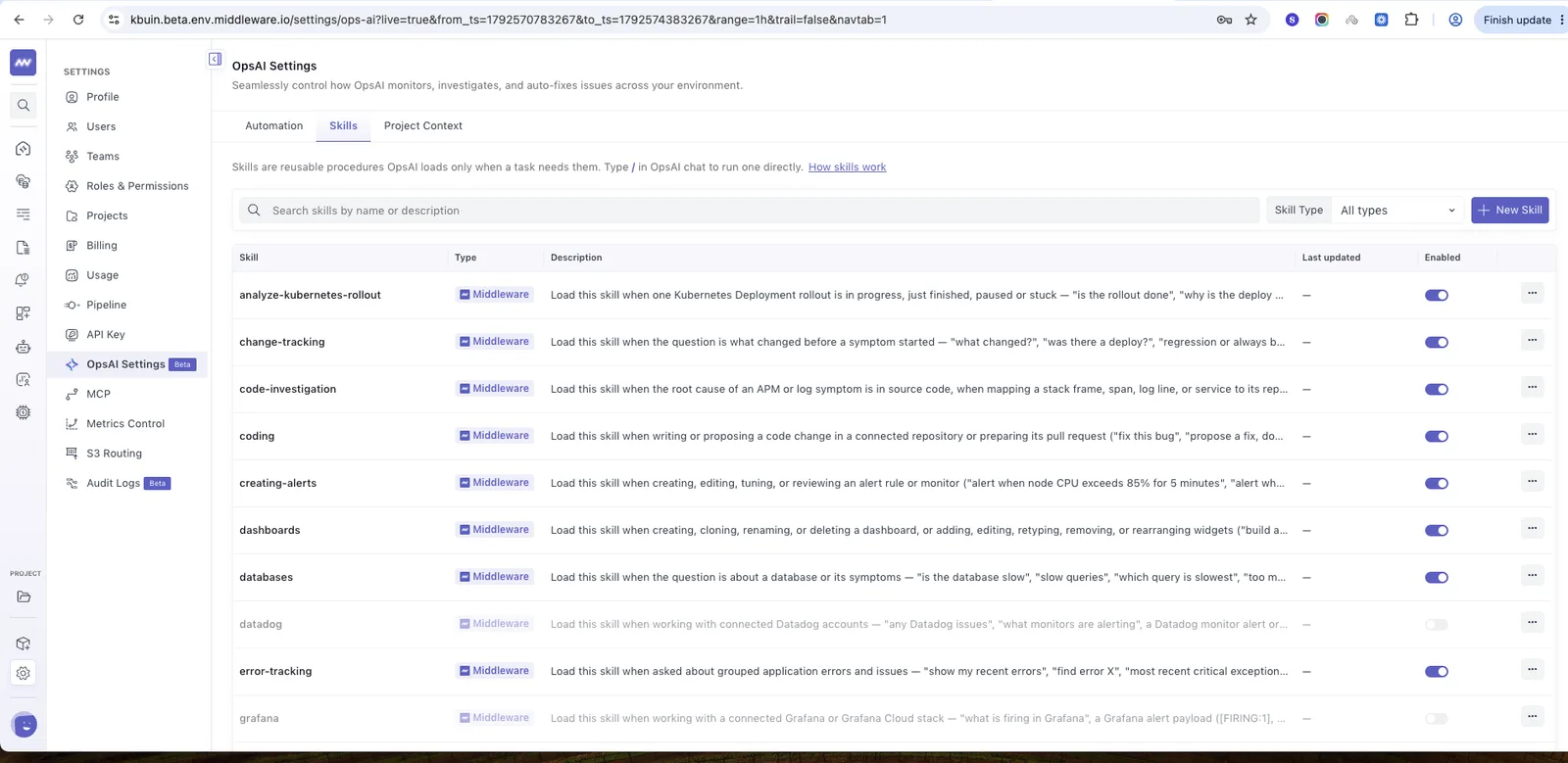Open S3 Routing settings
The image size is (1568, 763).
(x=114, y=453)
